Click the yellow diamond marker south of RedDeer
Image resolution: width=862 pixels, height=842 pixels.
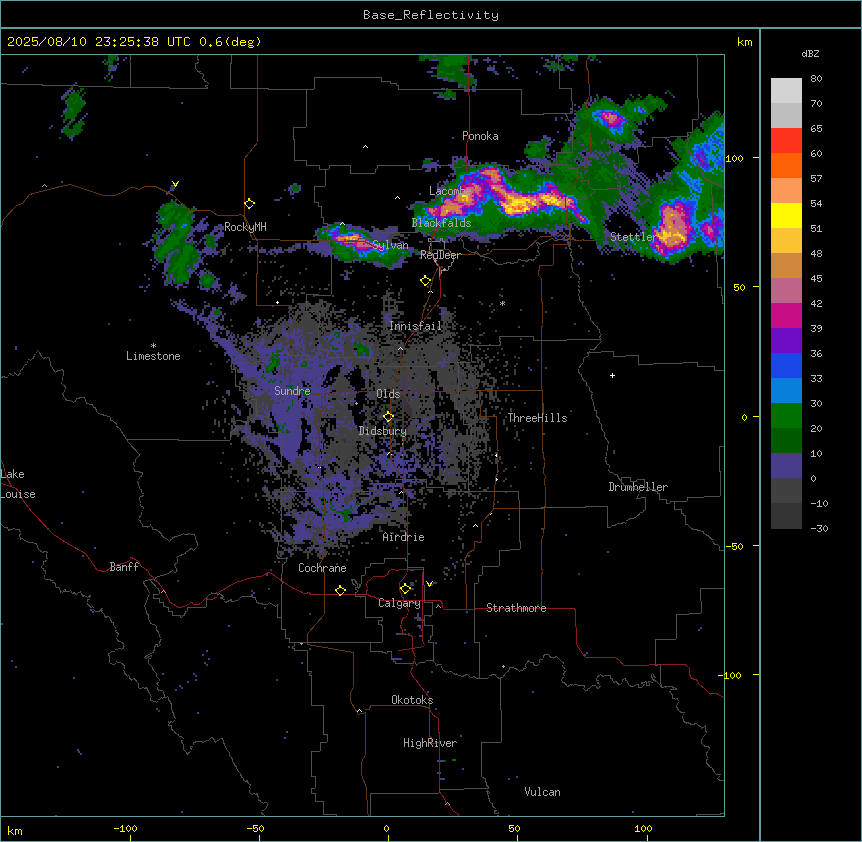[425, 281]
